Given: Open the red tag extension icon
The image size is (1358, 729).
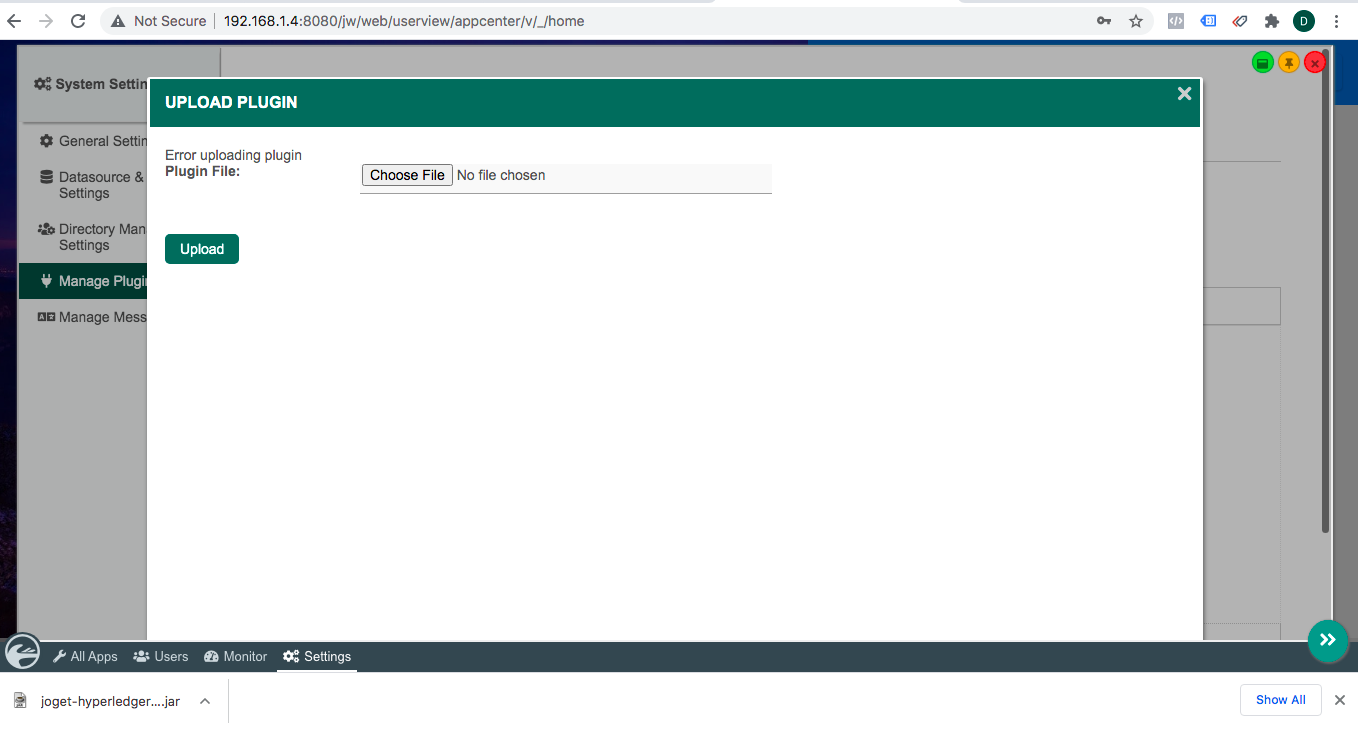Looking at the screenshot, I should (x=1240, y=21).
